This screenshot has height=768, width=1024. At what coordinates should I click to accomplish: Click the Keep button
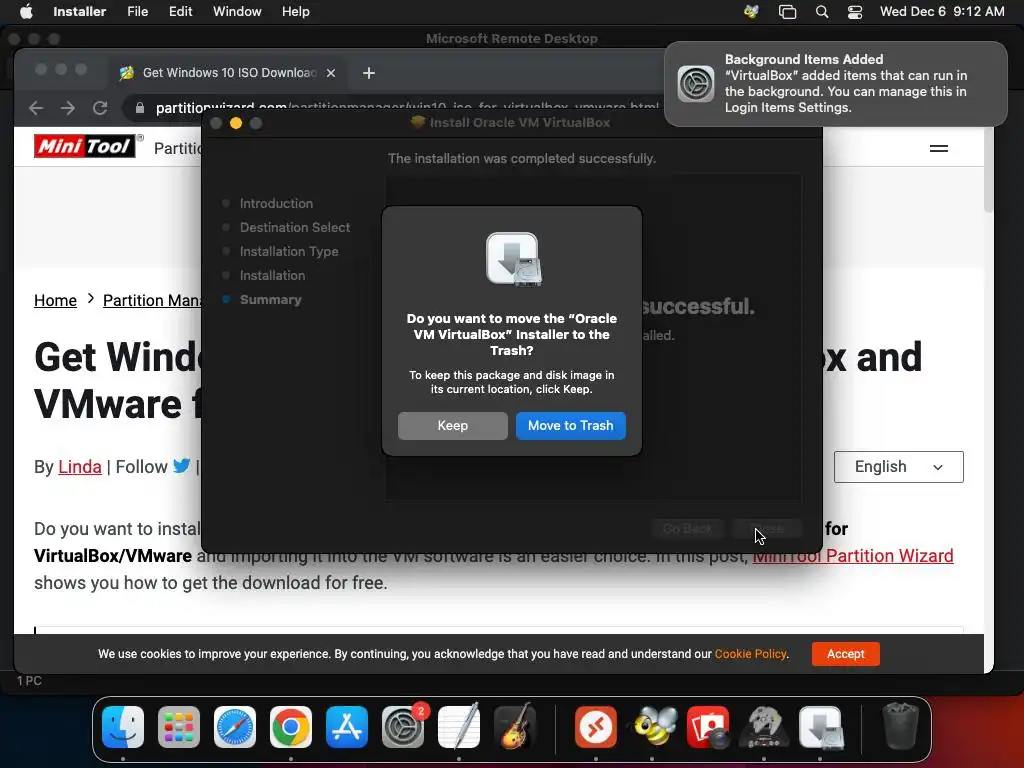pos(453,426)
